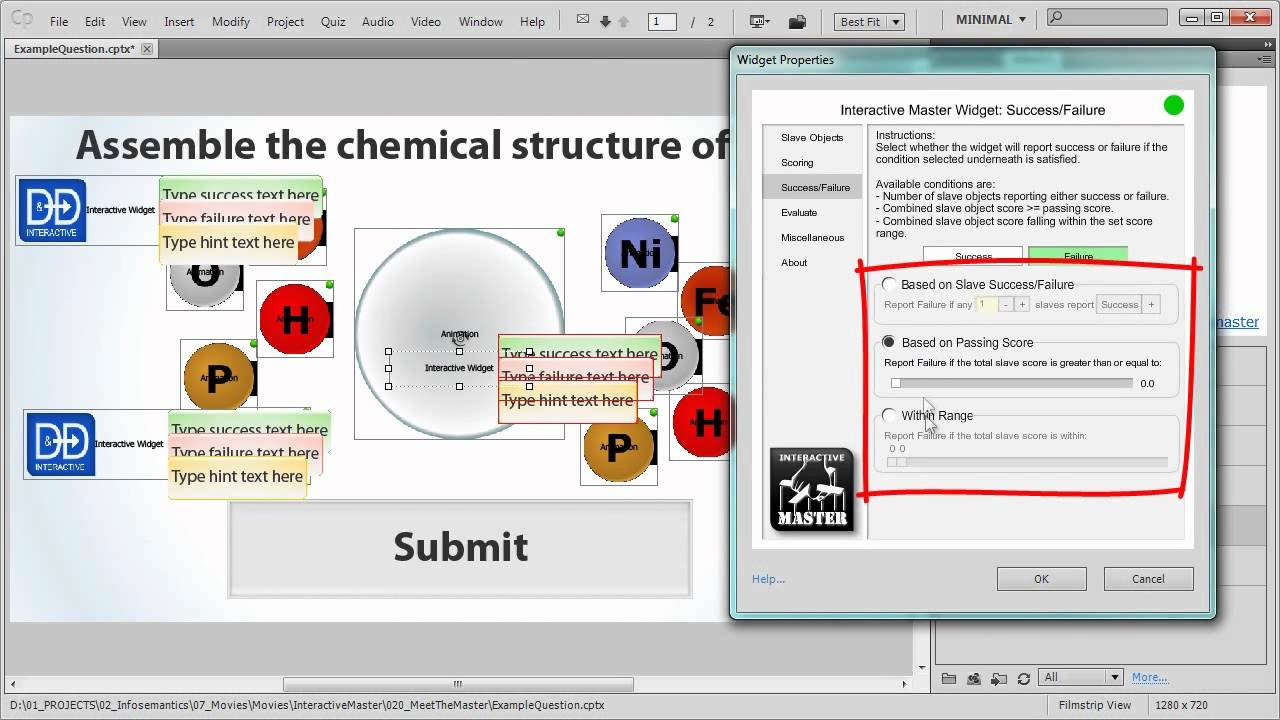This screenshot has height=720, width=1280.
Task: Click the open folder icon in toolbar
Action: coord(797,21)
